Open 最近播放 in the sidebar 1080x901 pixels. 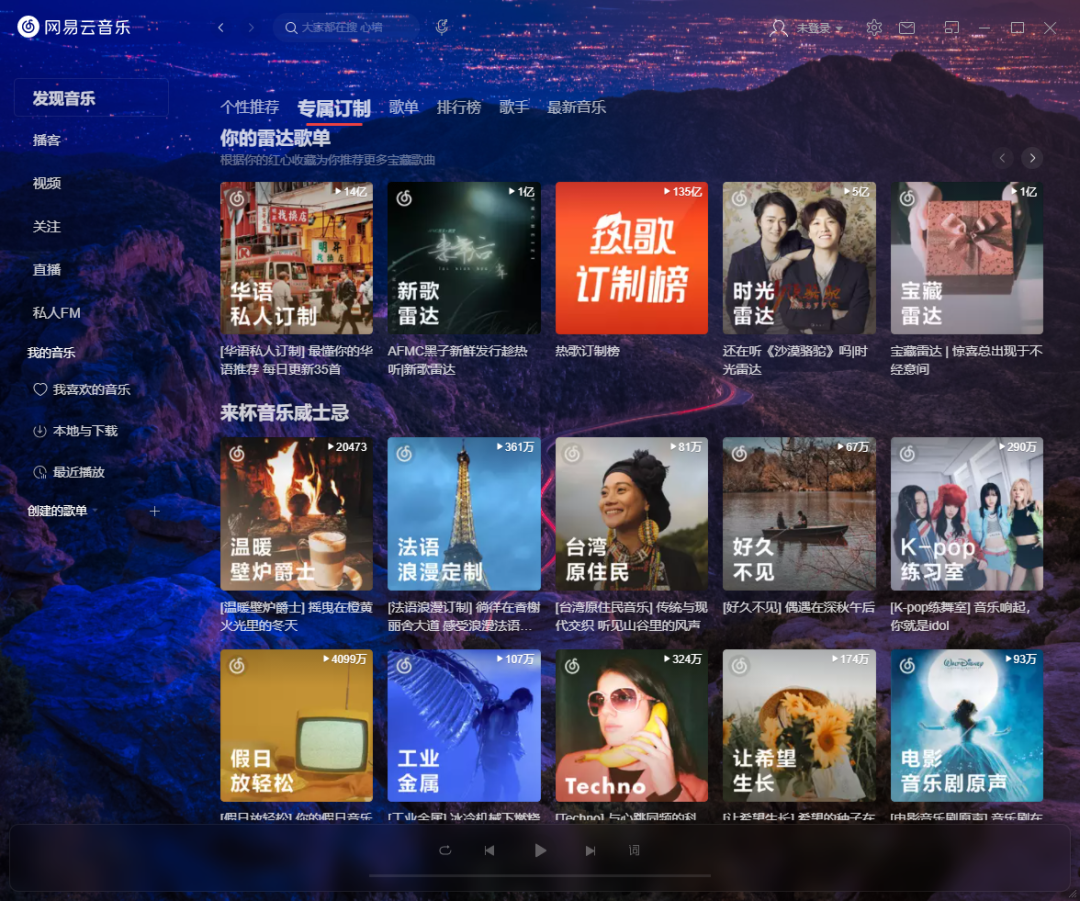coord(69,473)
